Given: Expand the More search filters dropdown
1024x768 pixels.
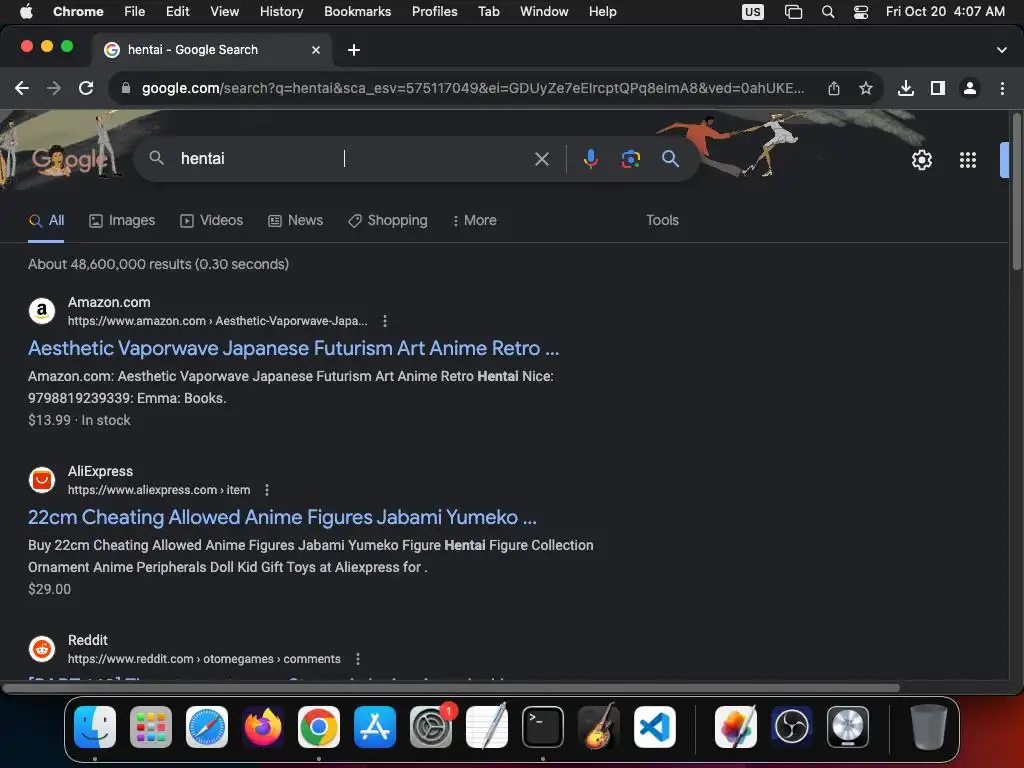Looking at the screenshot, I should coord(474,221).
